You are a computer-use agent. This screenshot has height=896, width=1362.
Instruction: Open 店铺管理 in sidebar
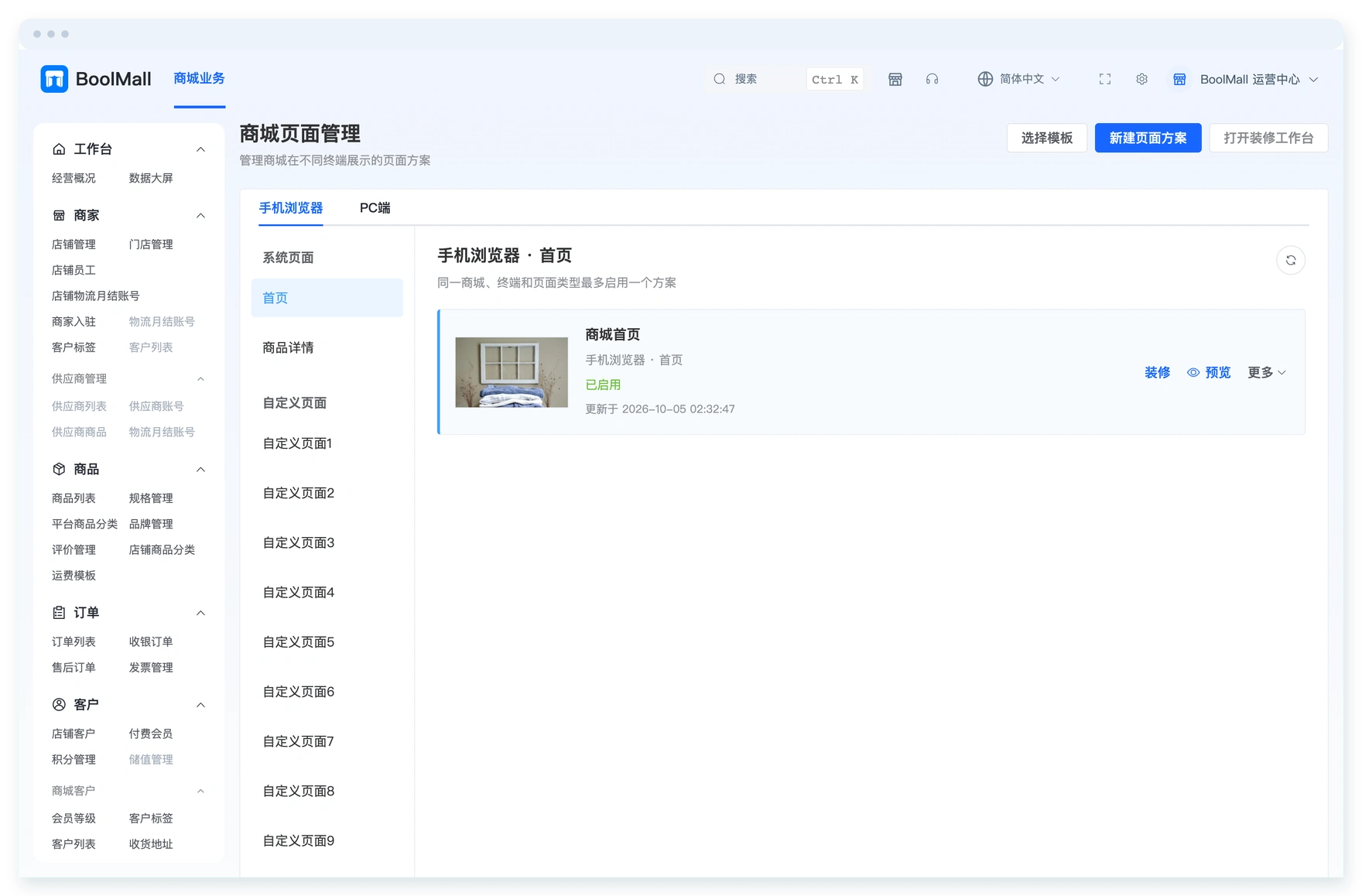click(74, 244)
